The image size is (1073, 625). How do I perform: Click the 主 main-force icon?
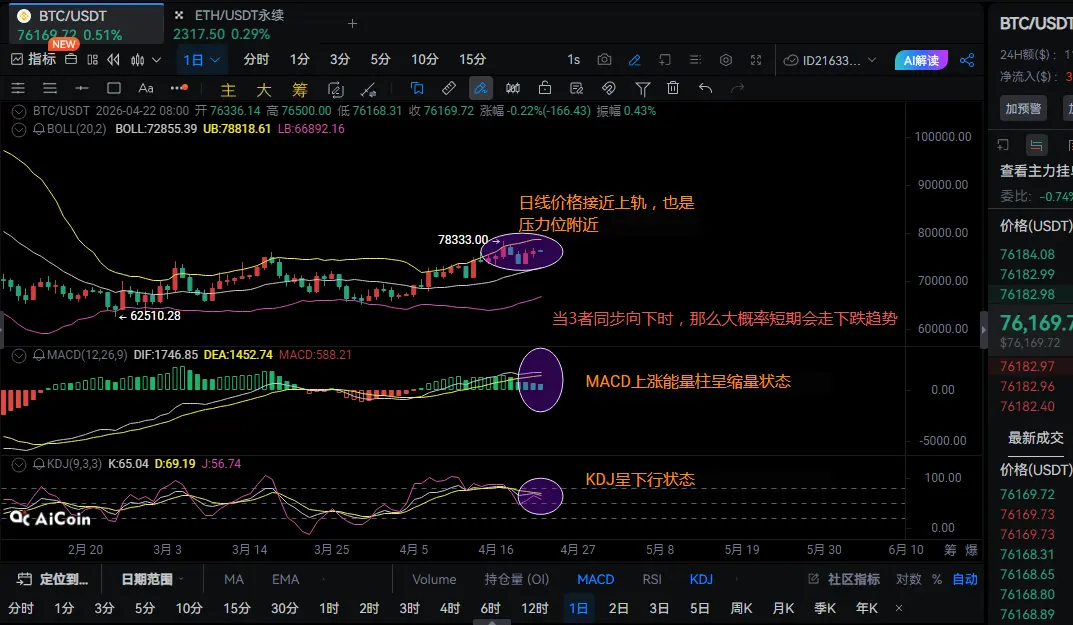tap(228, 89)
